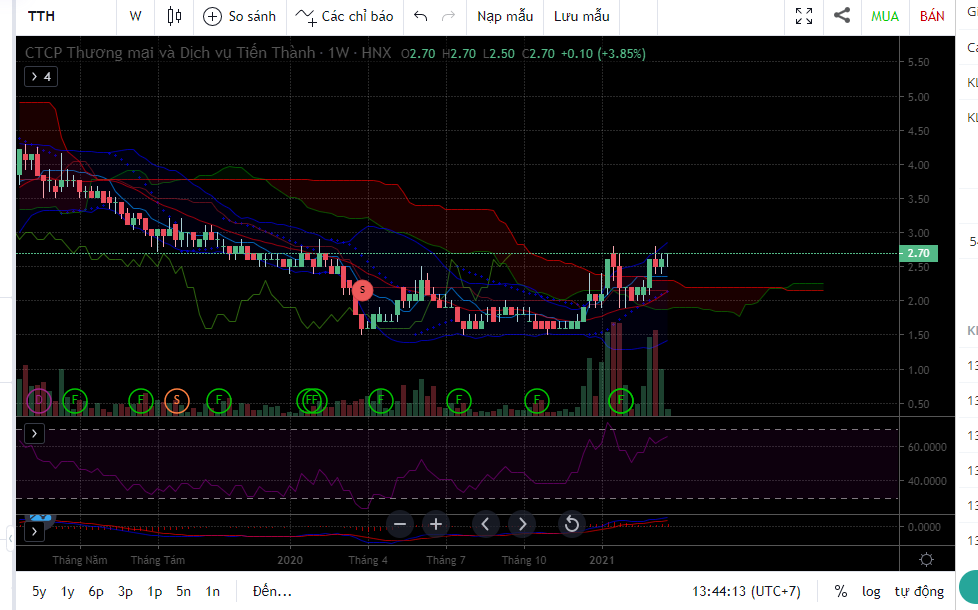Zoom out using the minus button
Screen dimensions: 978x610
pos(400,524)
